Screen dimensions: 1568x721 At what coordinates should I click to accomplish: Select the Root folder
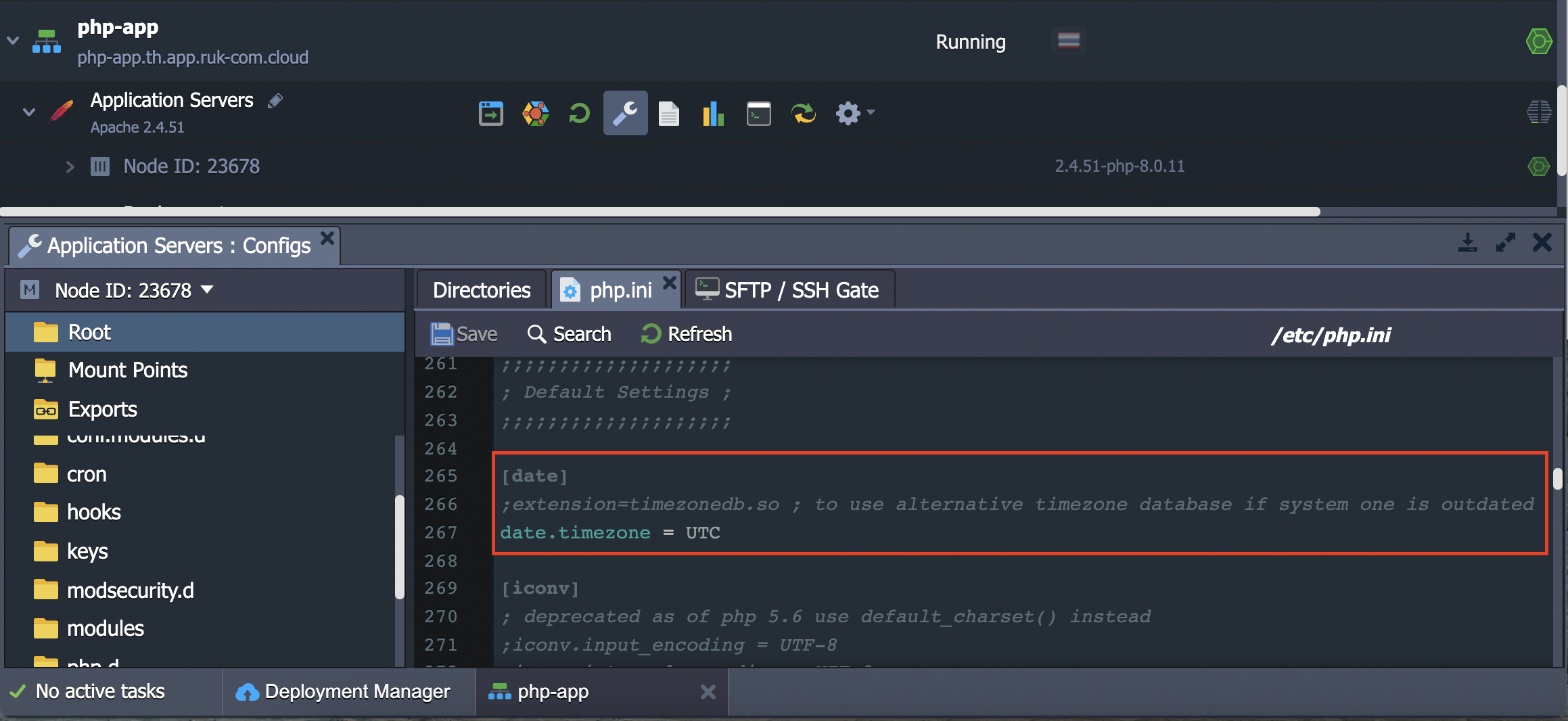coord(205,332)
